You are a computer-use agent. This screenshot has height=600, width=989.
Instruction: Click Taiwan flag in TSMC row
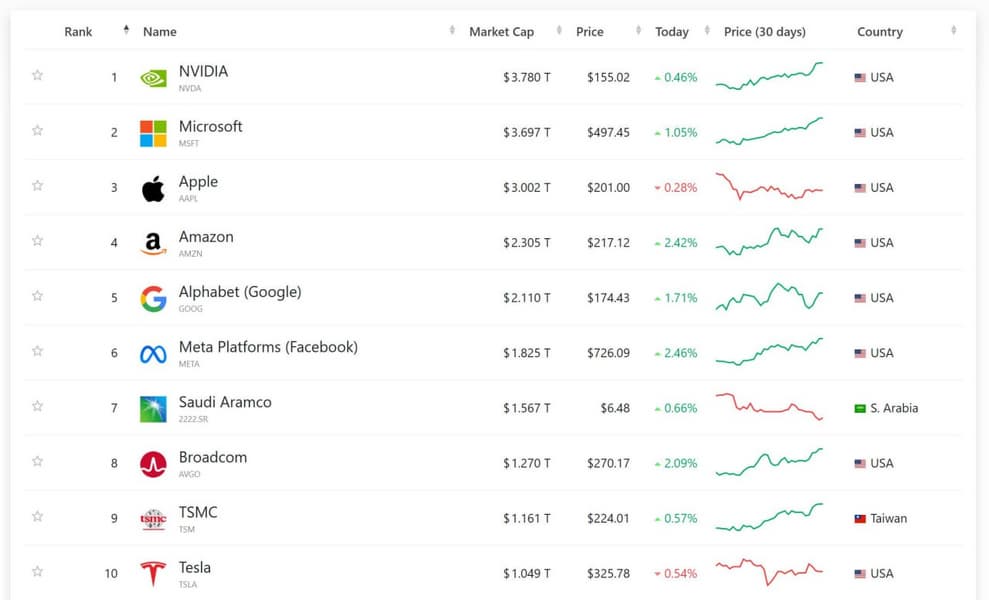click(860, 519)
